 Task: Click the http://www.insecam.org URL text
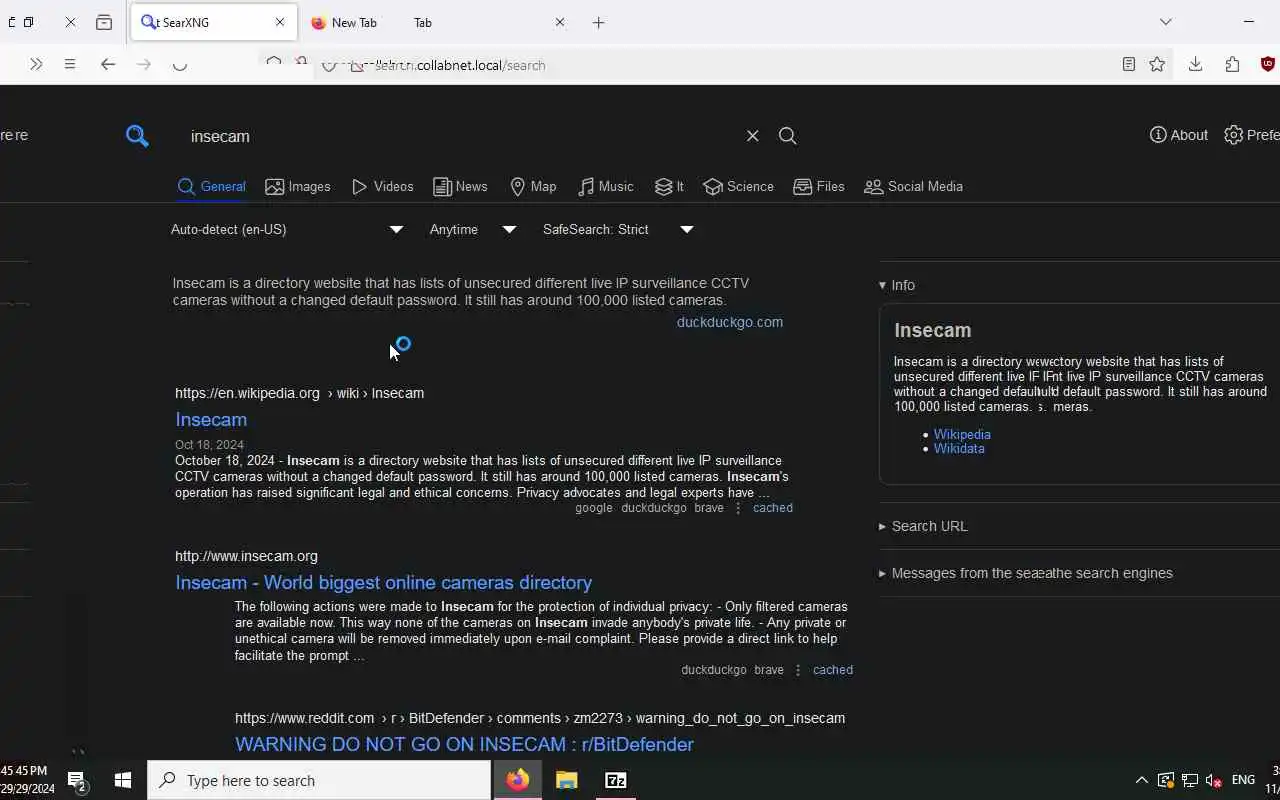point(246,556)
